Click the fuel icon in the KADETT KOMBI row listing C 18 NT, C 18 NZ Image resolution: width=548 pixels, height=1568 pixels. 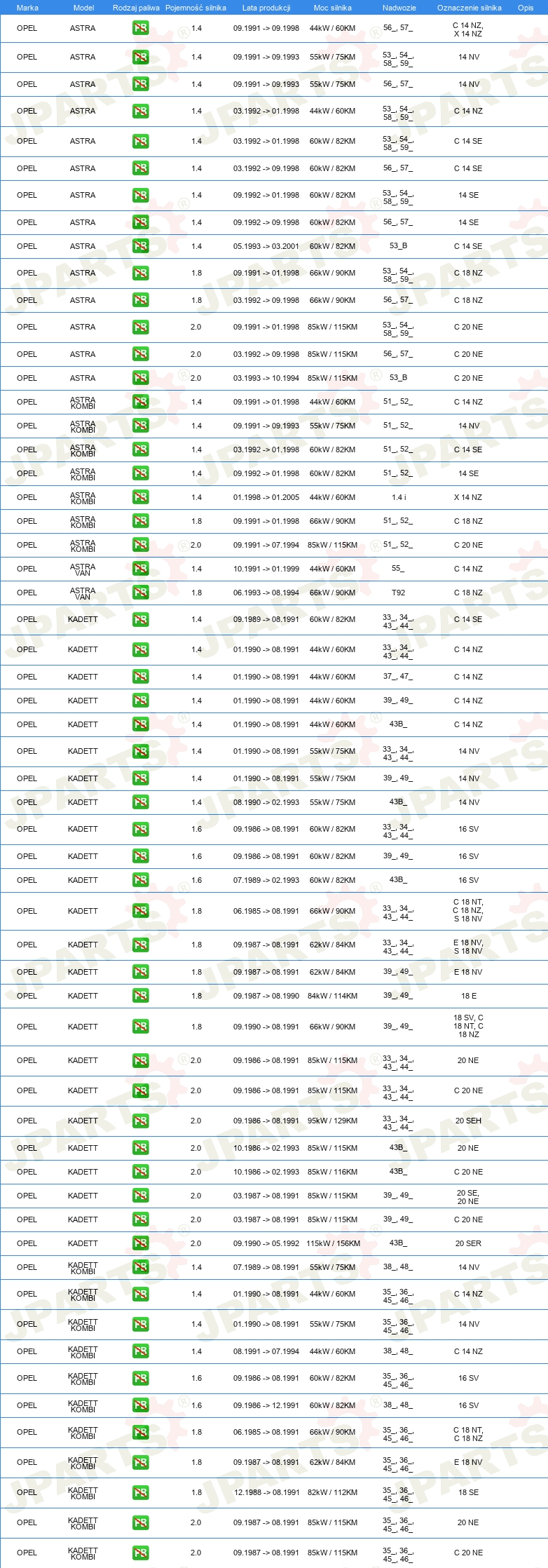(140, 1432)
